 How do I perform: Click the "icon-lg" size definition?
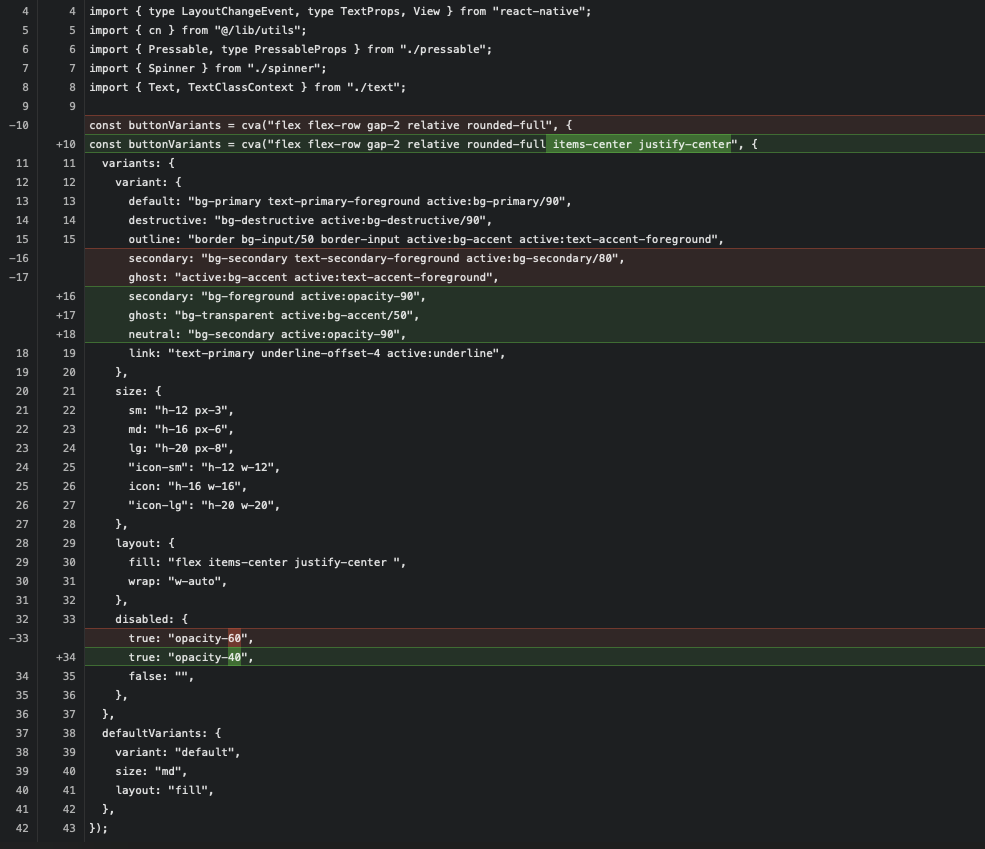click(x=204, y=505)
